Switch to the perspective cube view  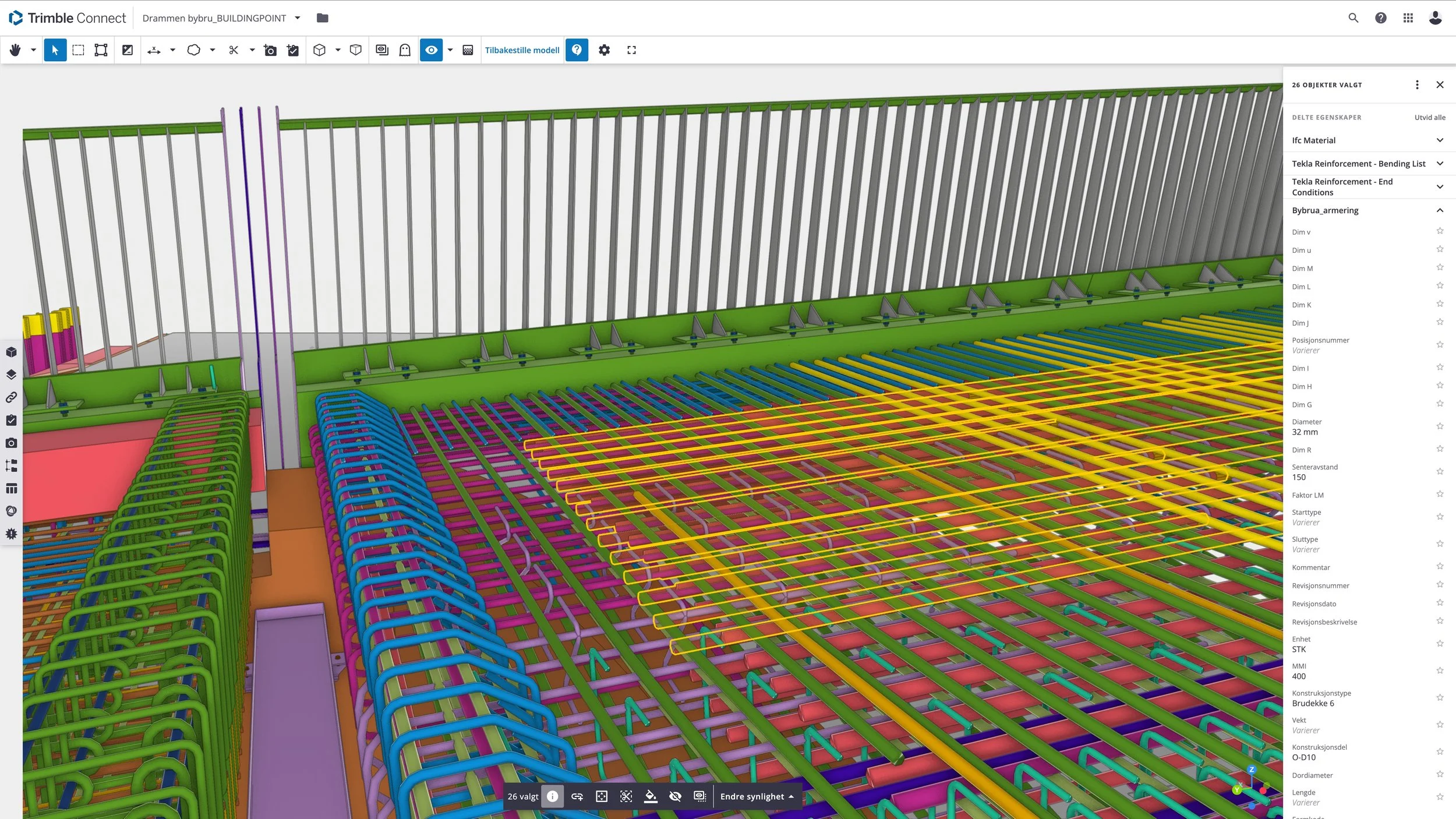click(x=356, y=50)
